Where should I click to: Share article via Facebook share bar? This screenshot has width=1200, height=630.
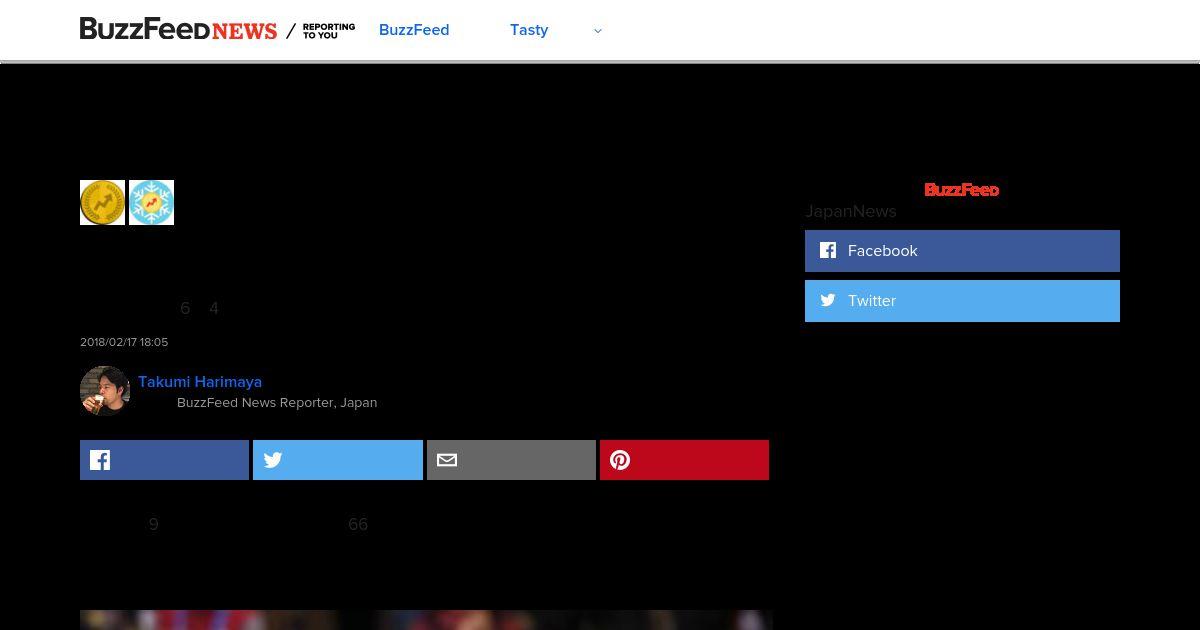point(164,460)
